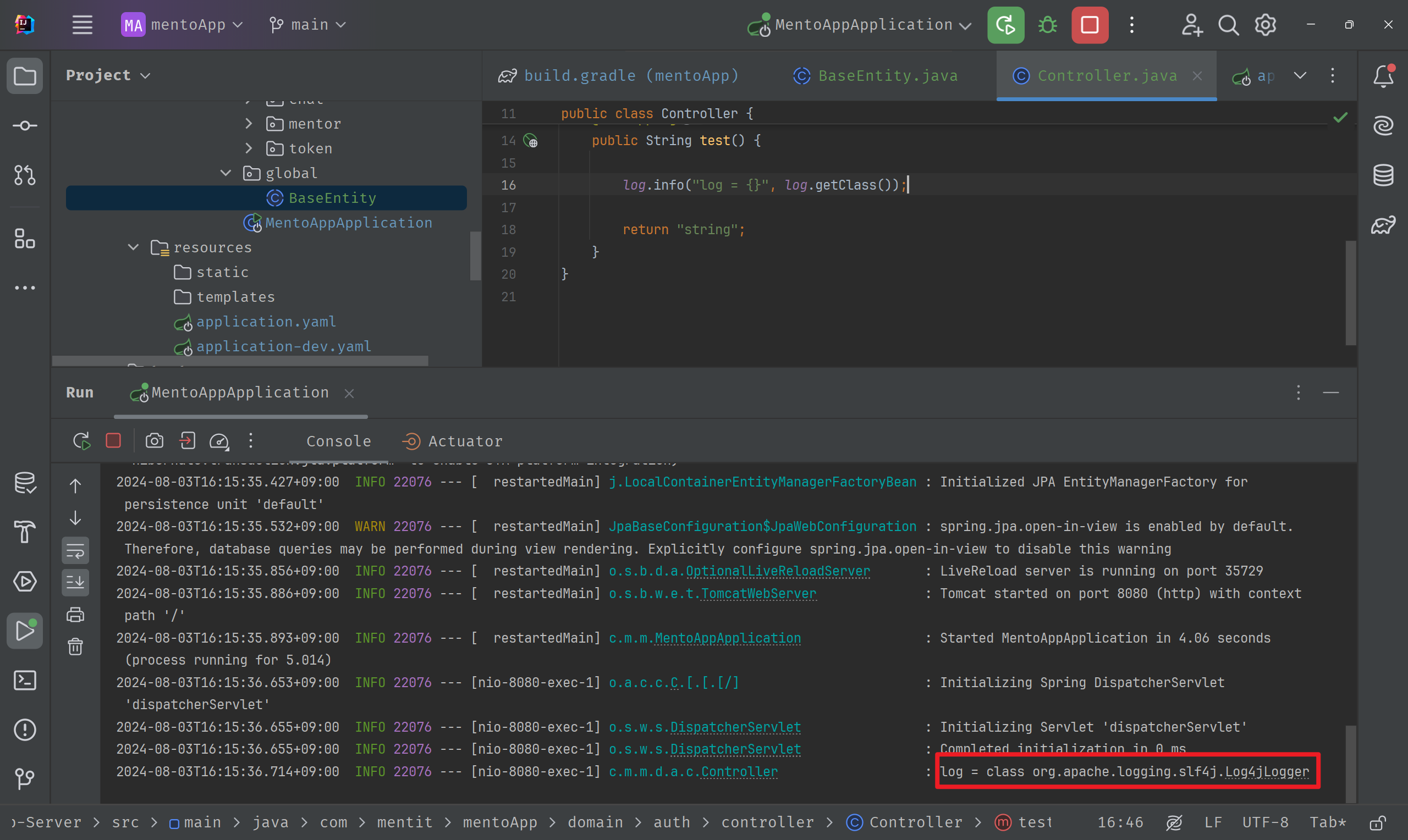Viewport: 1408px width, 840px height.
Task: Open the main branch dropdown
Action: click(x=307, y=25)
